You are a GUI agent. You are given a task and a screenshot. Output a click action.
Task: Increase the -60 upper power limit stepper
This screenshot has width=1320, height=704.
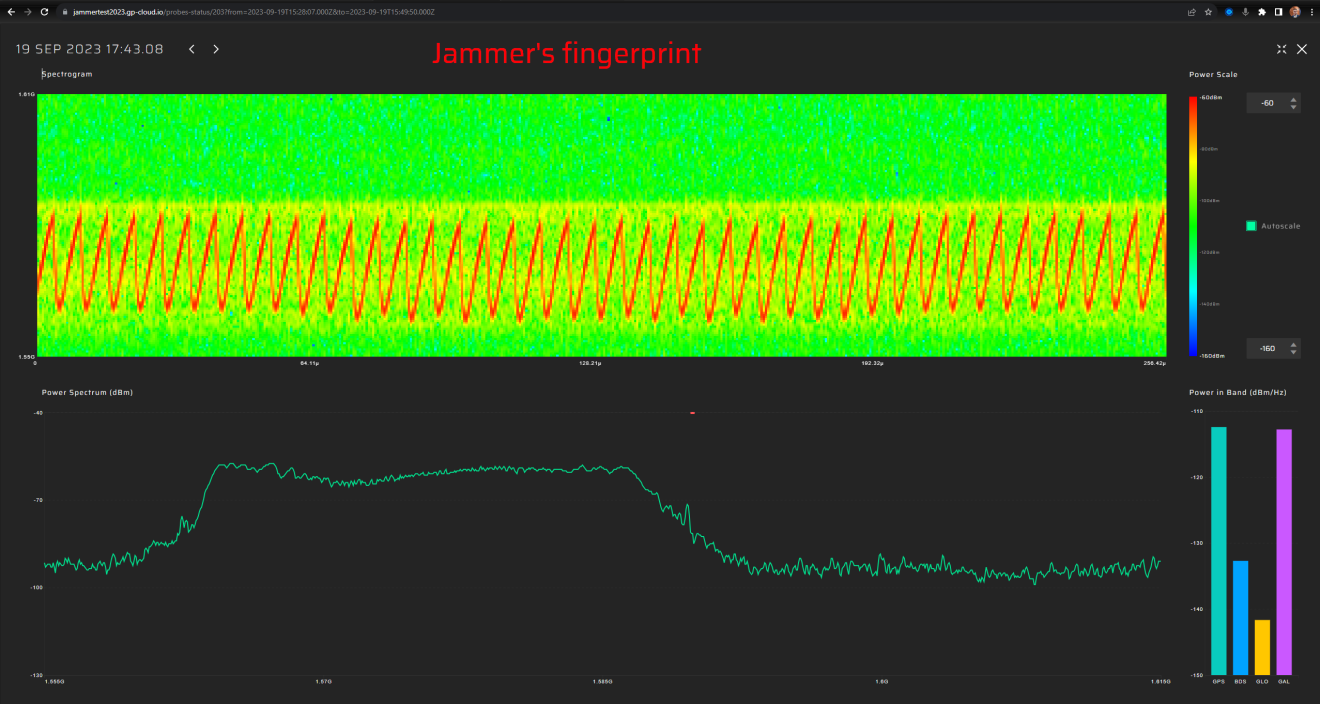click(x=1293, y=99)
